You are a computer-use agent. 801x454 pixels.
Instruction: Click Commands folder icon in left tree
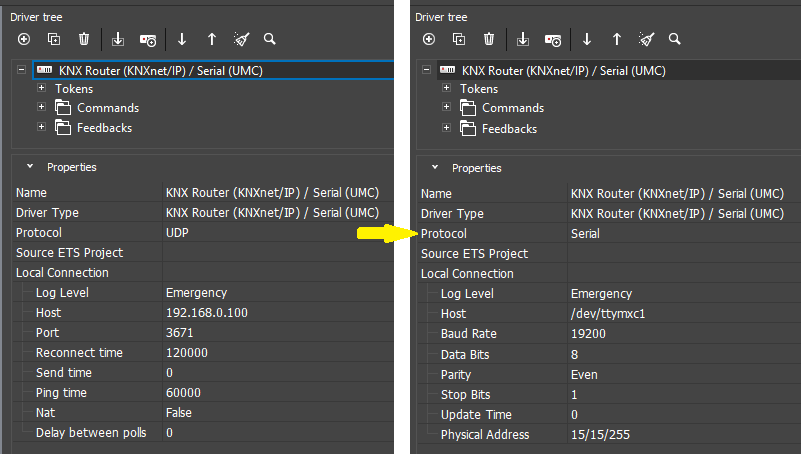[x=63, y=108]
